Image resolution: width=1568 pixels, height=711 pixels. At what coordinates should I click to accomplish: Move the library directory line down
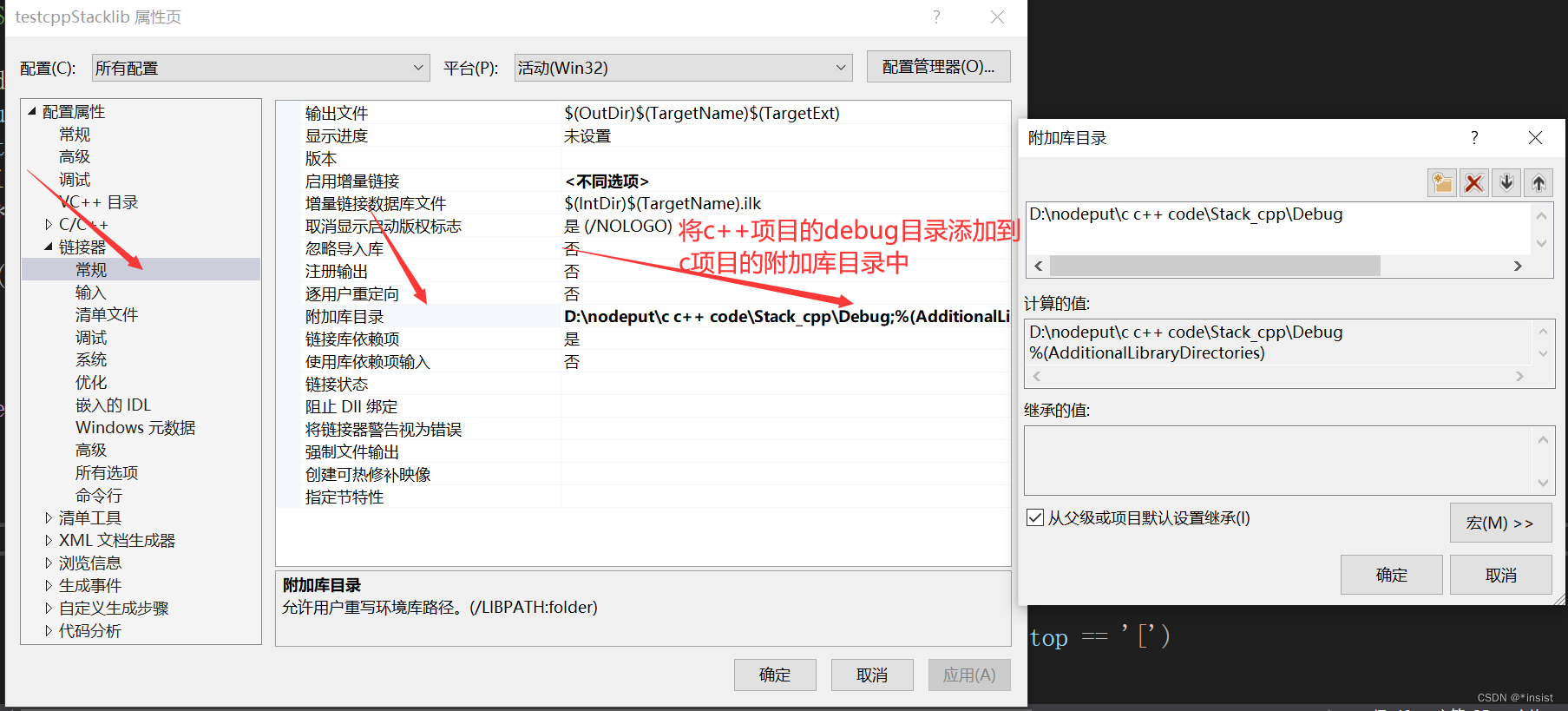(1506, 183)
